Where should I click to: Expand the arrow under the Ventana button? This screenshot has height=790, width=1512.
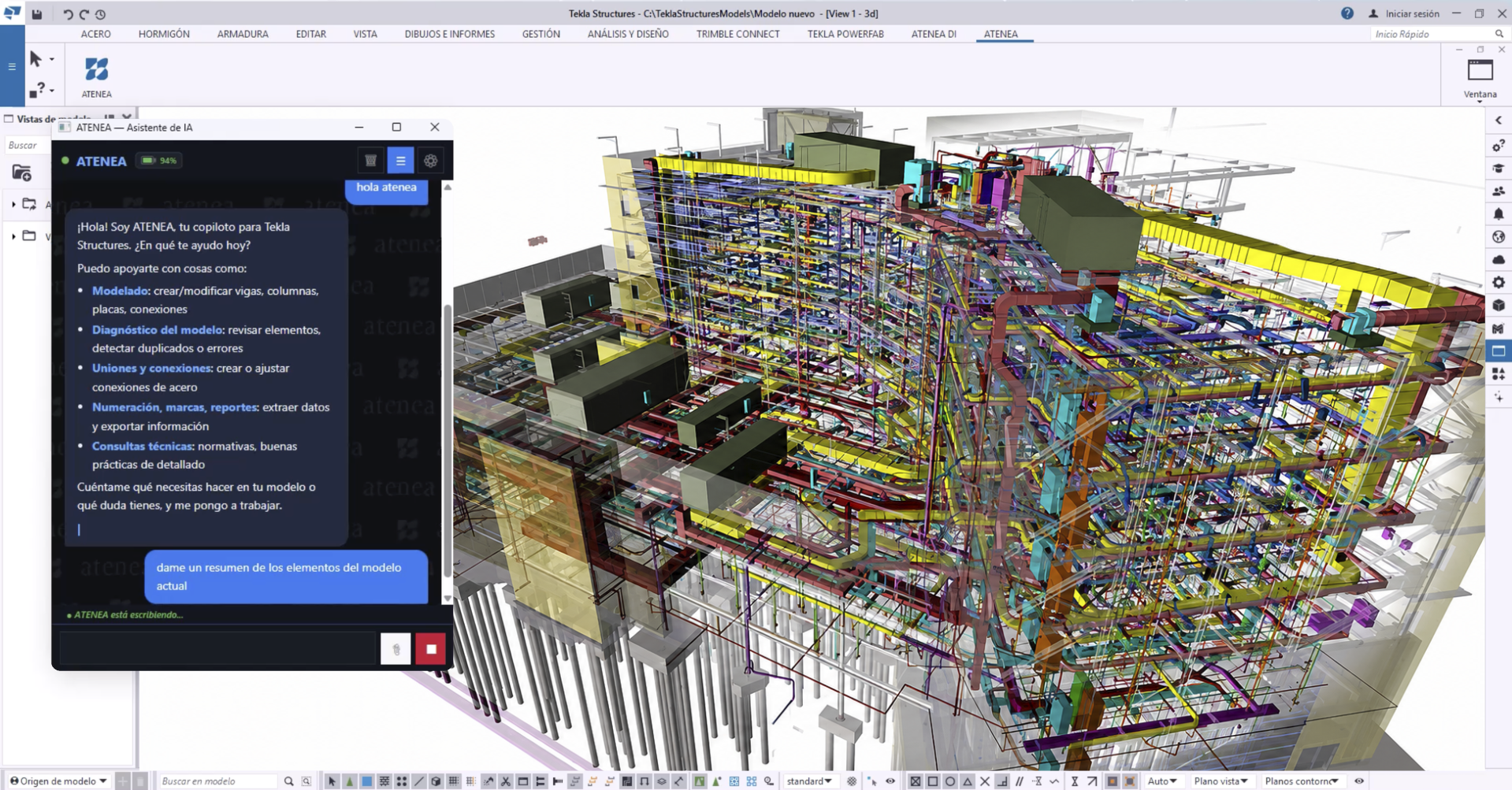pos(1480,102)
